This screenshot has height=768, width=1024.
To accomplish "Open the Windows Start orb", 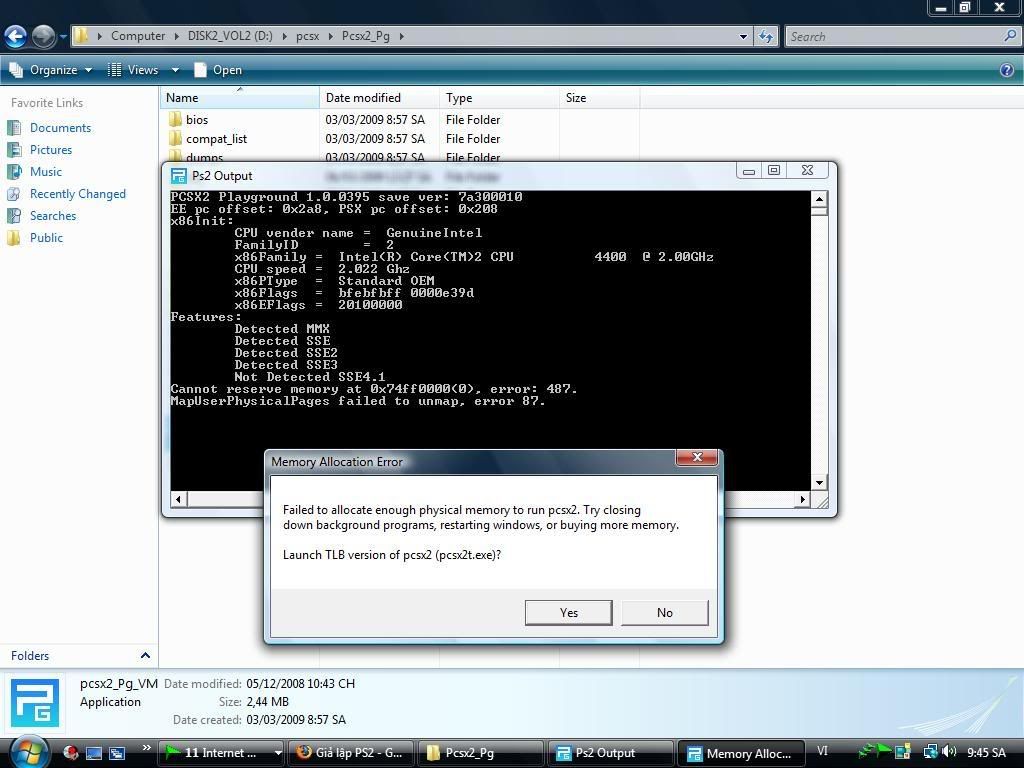I will (27, 752).
